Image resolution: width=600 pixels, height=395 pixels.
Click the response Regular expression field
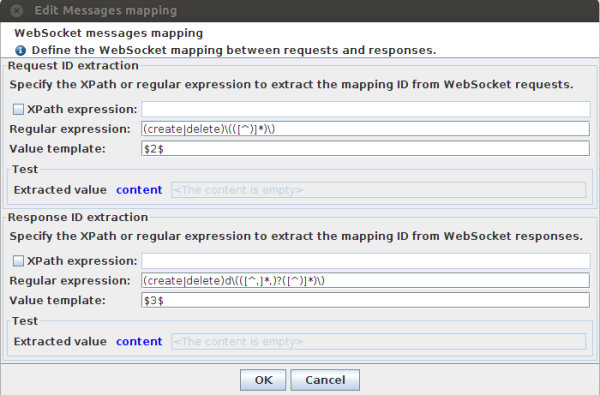365,281
